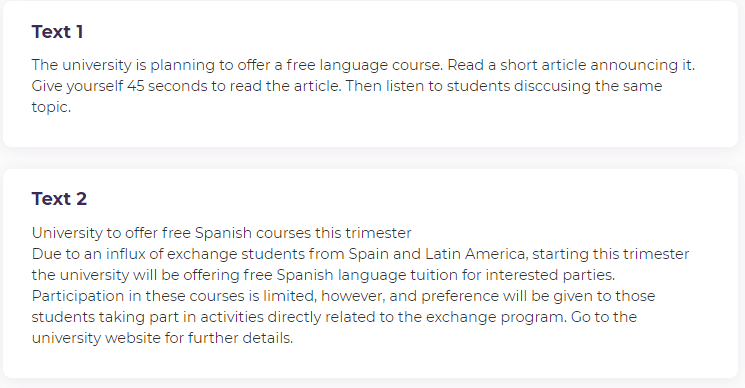The height and width of the screenshot is (388, 745).
Task: Click the word "topic." ending Text 1
Action: (x=51, y=107)
